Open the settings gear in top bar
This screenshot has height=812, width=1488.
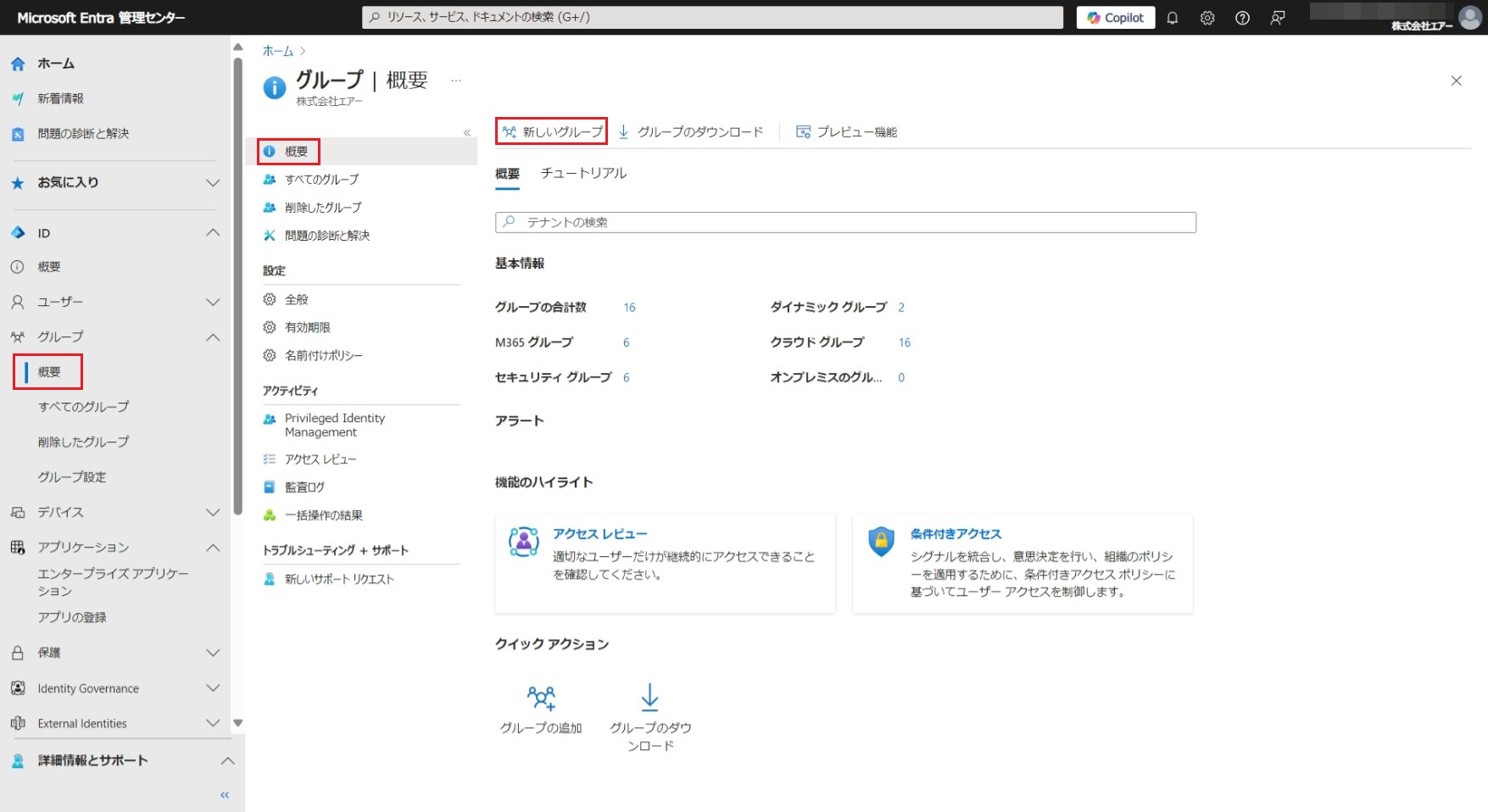tap(1207, 18)
